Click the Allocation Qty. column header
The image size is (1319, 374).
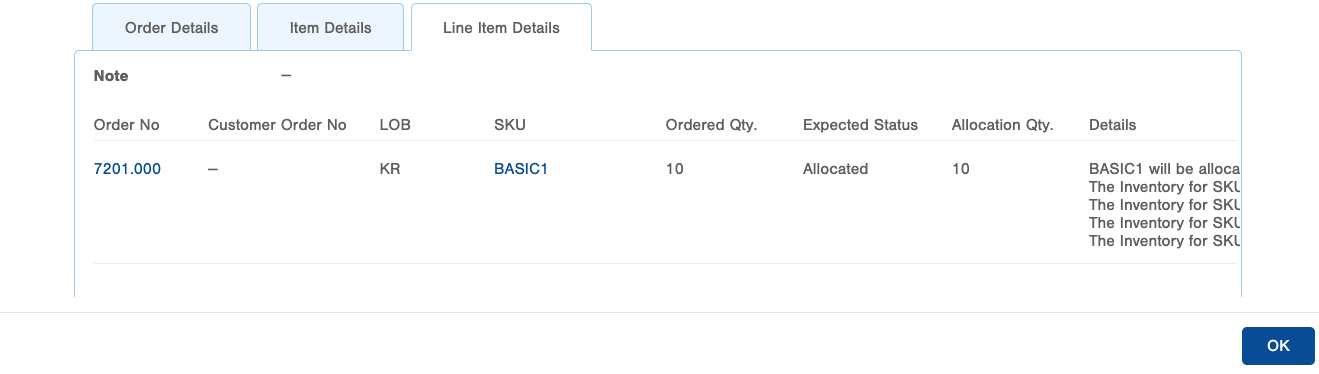tap(1003, 125)
